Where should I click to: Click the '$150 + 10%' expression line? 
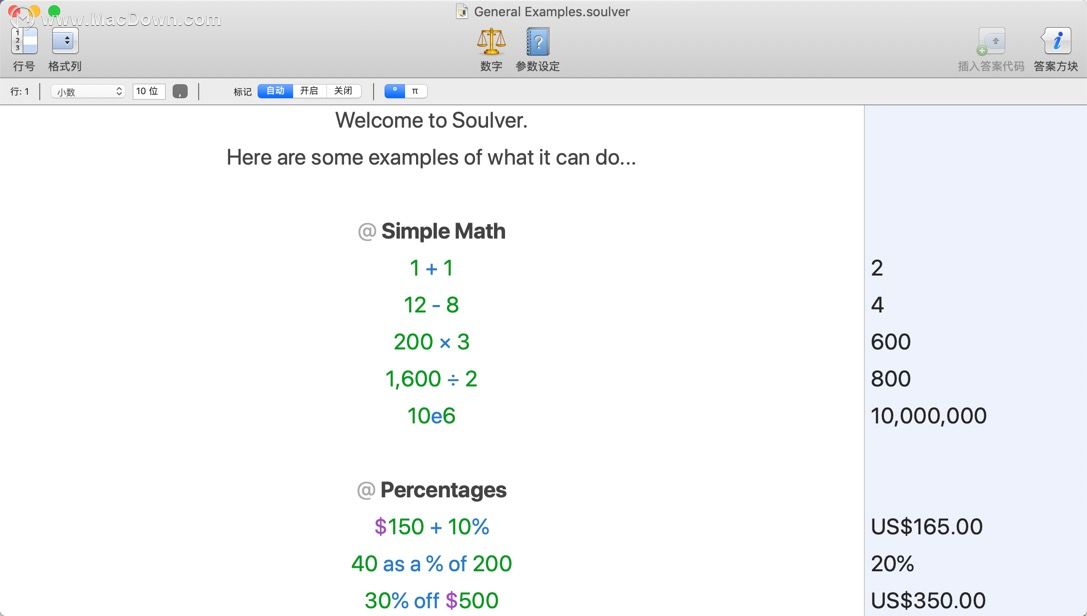431,527
